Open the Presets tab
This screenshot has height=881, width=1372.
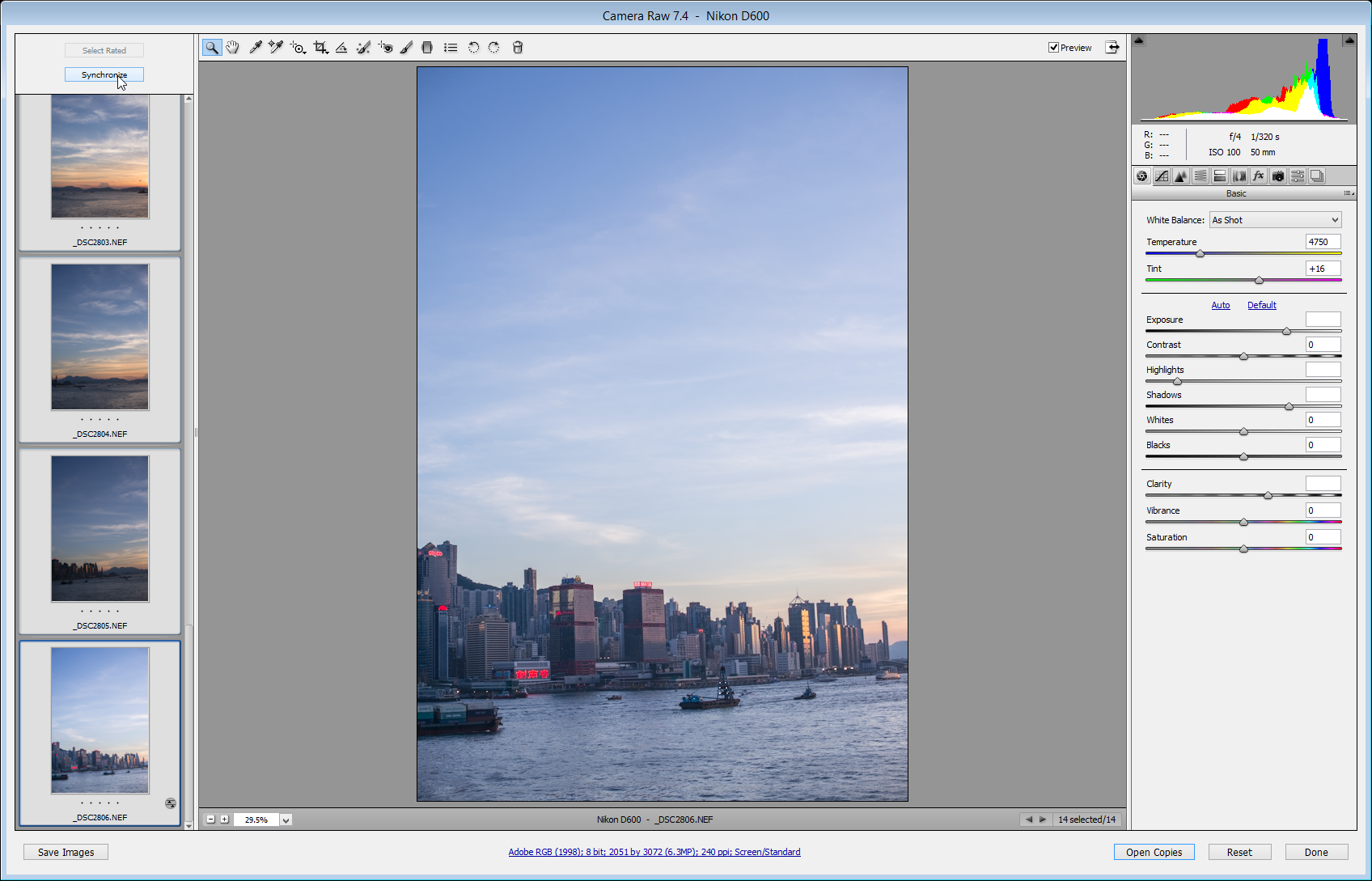click(x=1298, y=176)
